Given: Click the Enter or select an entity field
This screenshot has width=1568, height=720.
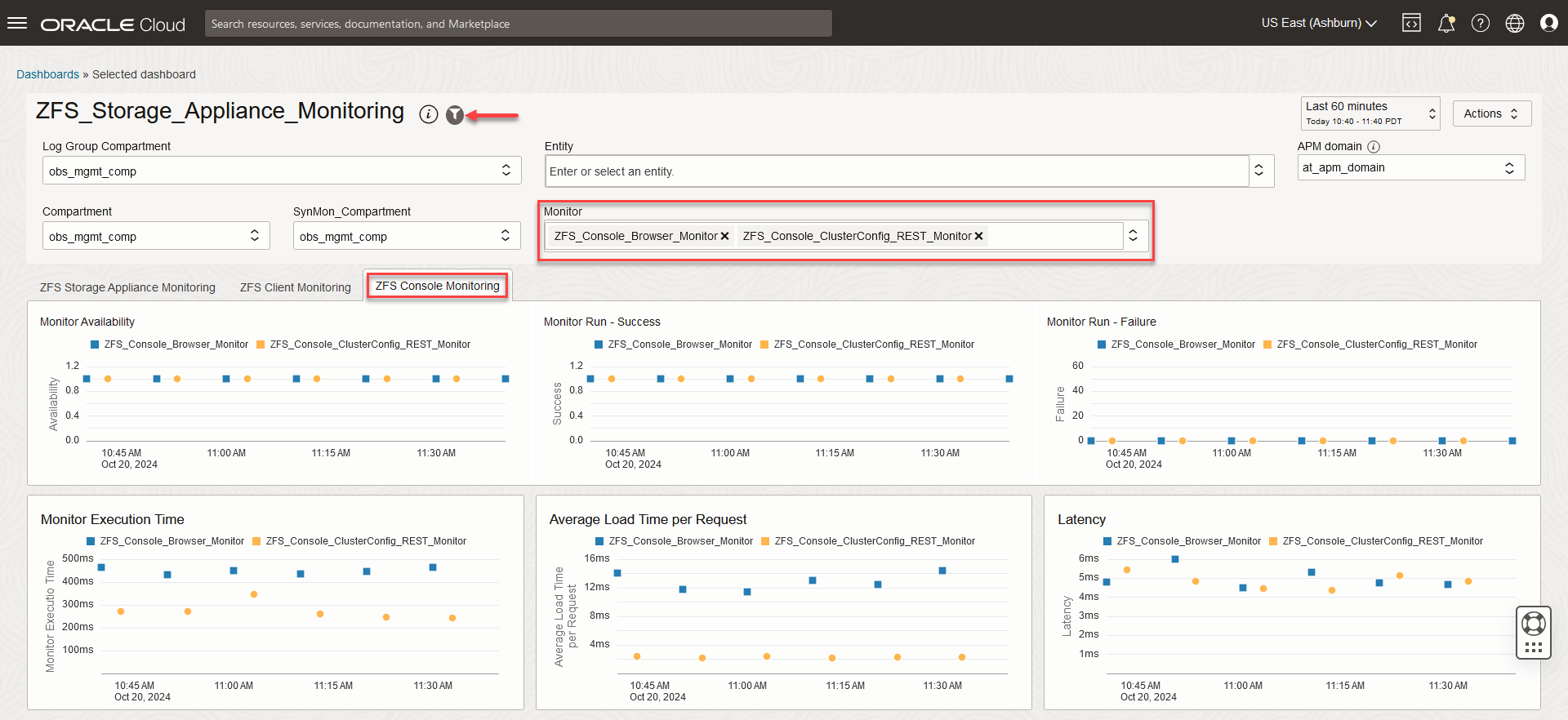Looking at the screenshot, I should click(897, 171).
